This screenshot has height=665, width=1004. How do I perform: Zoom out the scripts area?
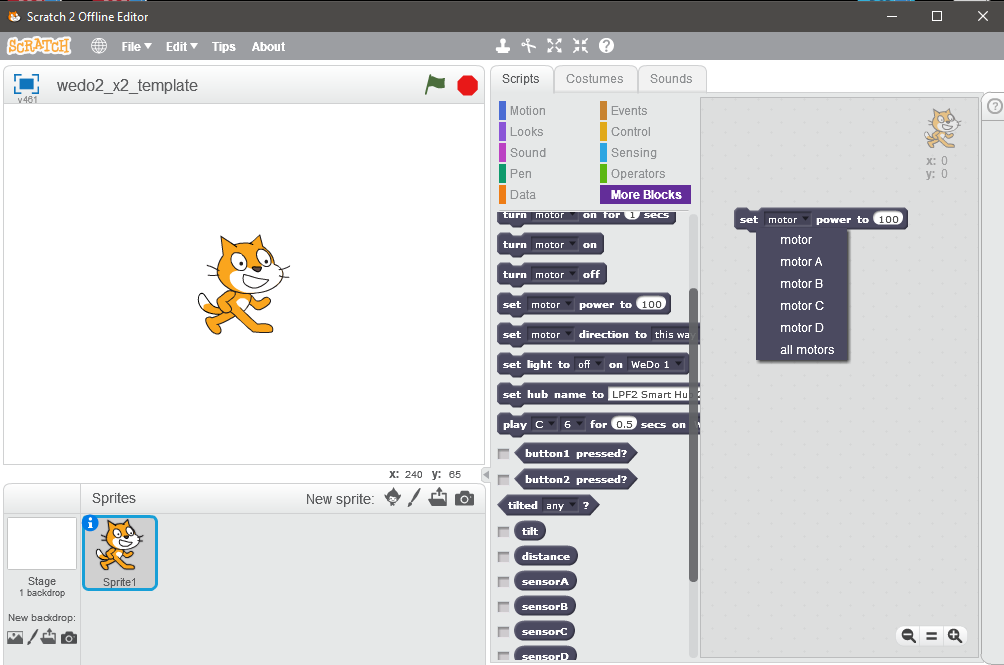(x=908, y=636)
